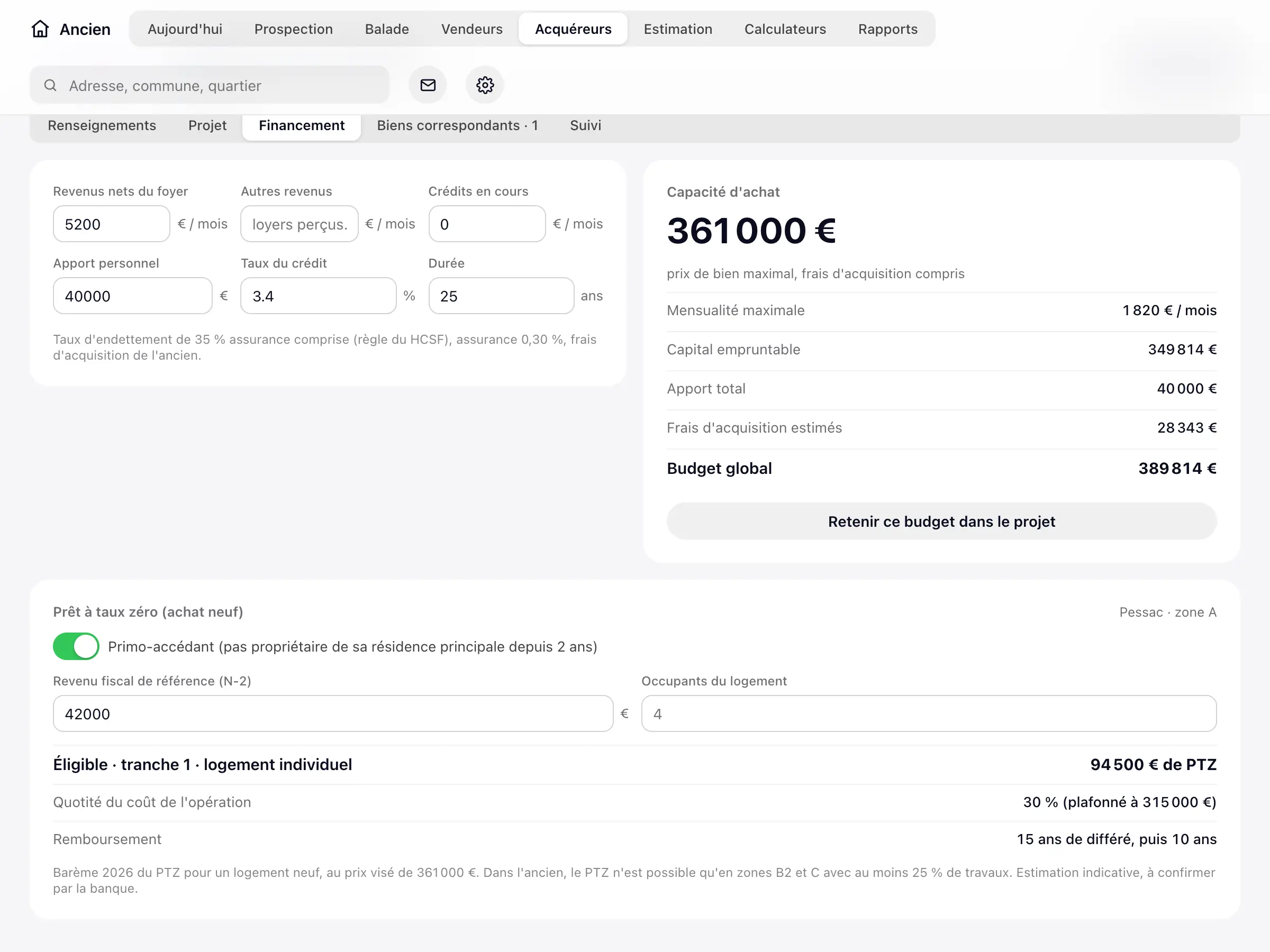Click the Crédits en cours field
1270x952 pixels.
[487, 224]
